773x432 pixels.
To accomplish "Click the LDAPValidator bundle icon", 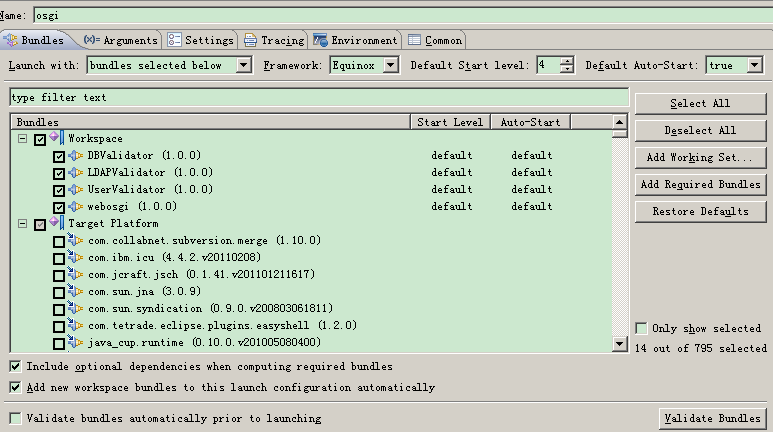I will (75, 173).
